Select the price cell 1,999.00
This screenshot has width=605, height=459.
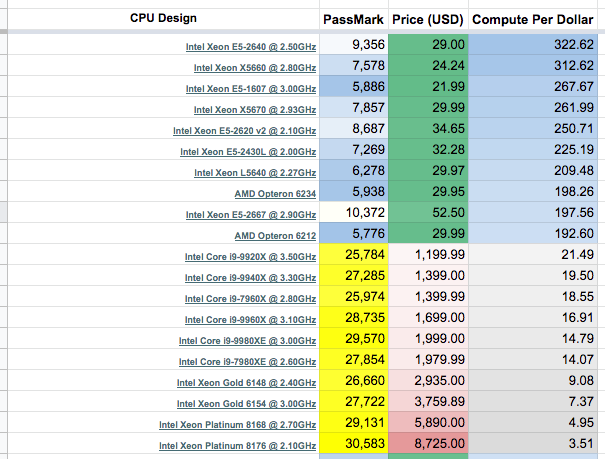click(428, 339)
